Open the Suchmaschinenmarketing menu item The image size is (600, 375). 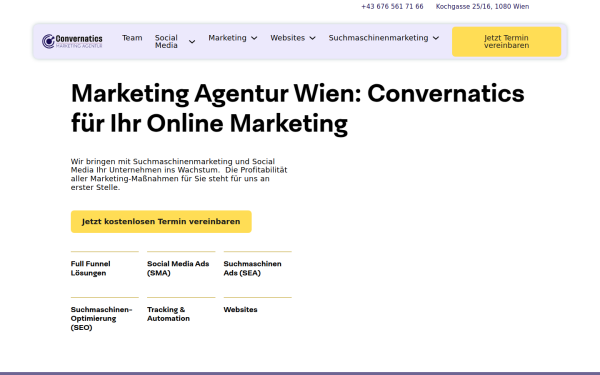click(x=378, y=38)
